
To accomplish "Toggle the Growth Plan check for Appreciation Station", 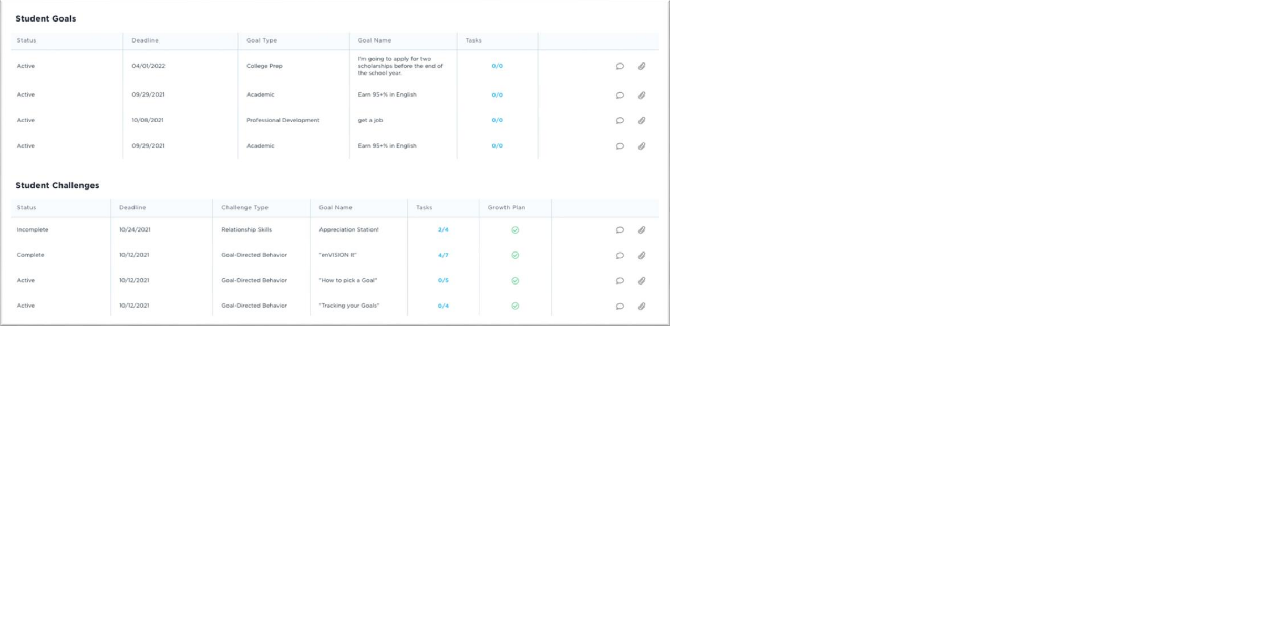I will click(x=515, y=230).
